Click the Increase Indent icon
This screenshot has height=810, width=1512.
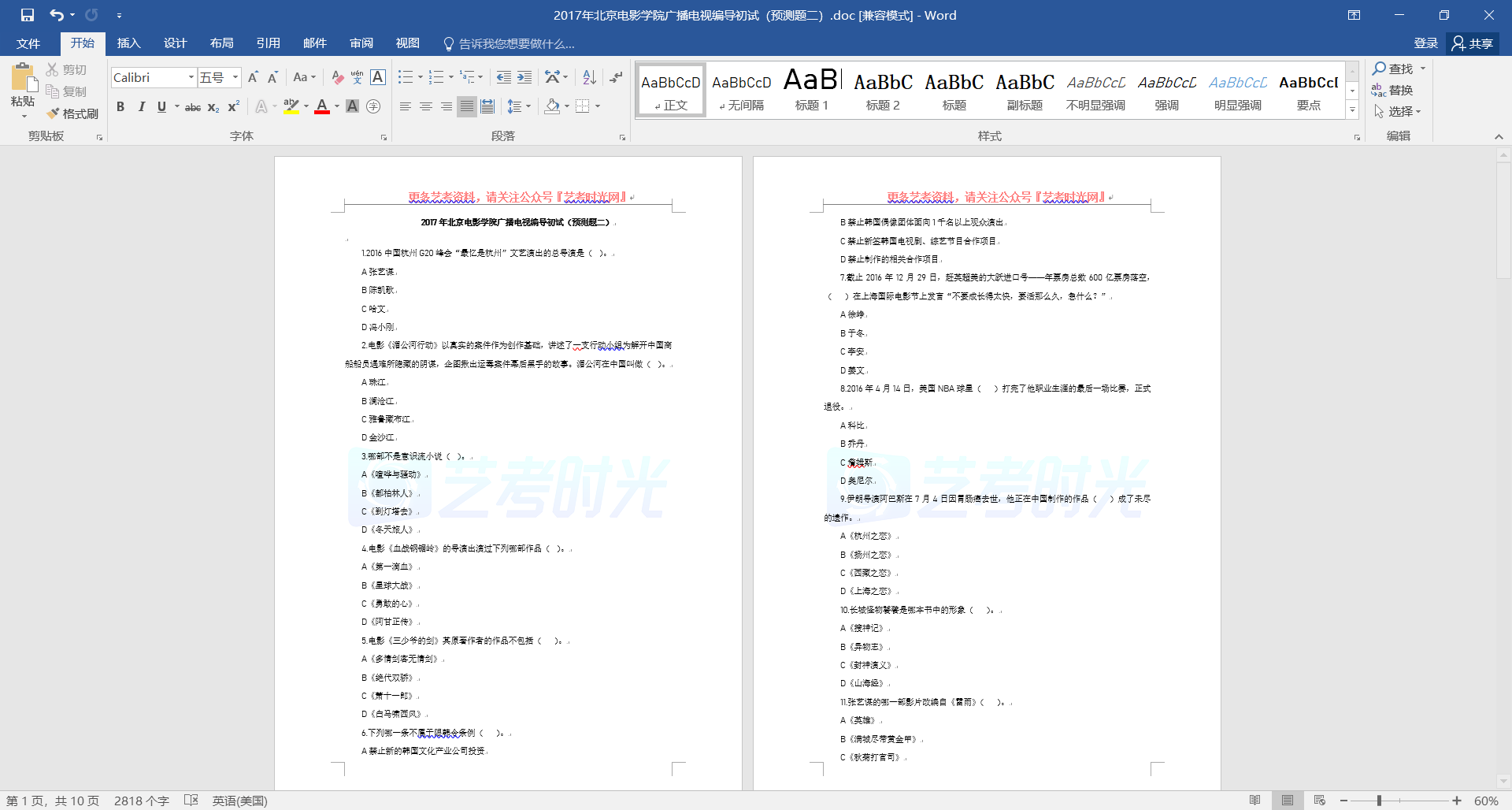point(524,77)
